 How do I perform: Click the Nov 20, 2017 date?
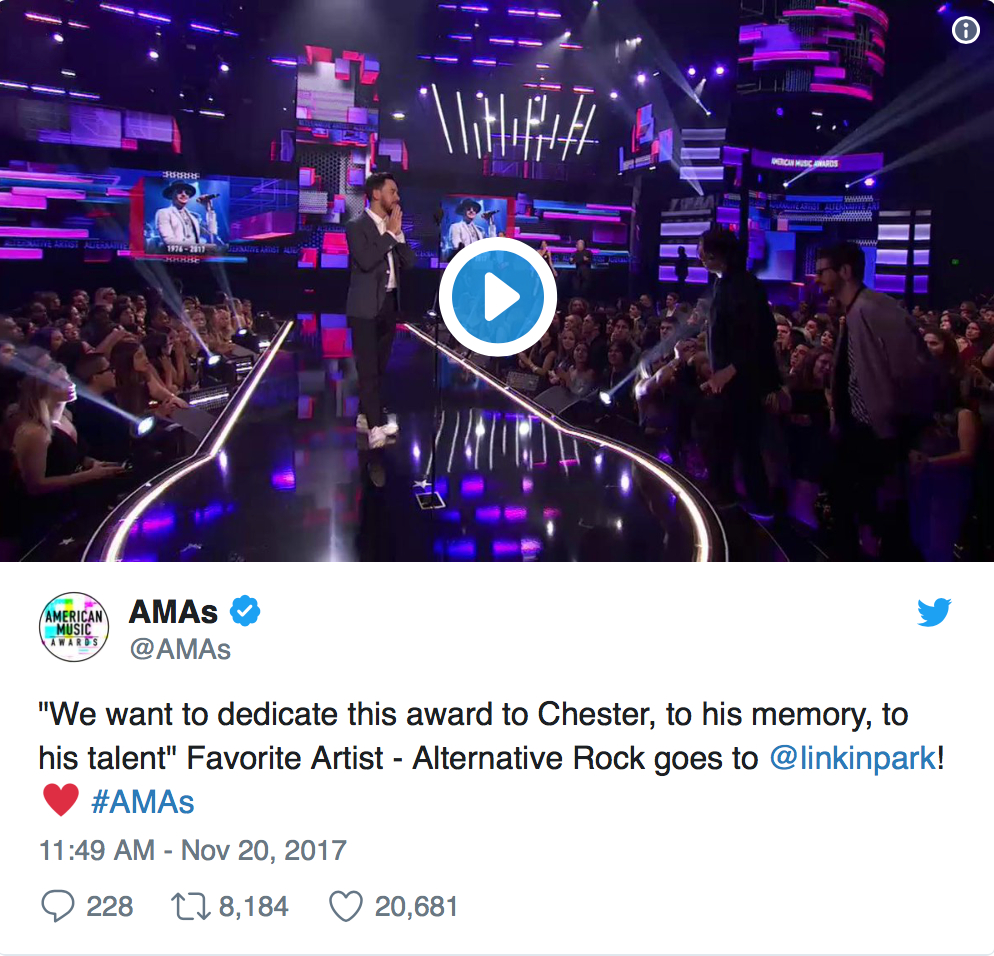pos(262,851)
